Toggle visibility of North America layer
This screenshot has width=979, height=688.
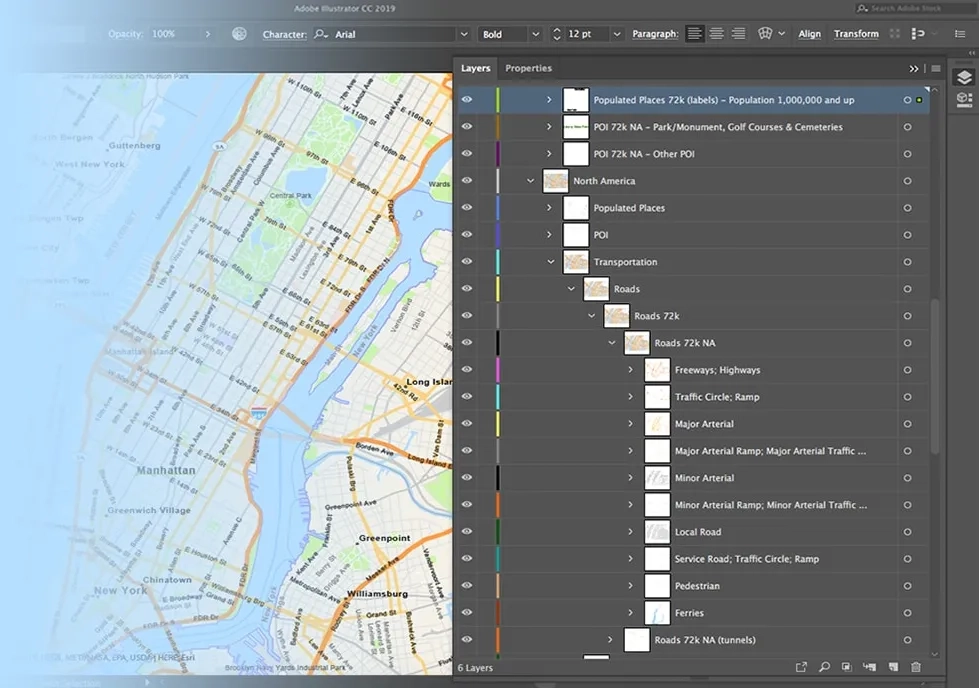467,180
